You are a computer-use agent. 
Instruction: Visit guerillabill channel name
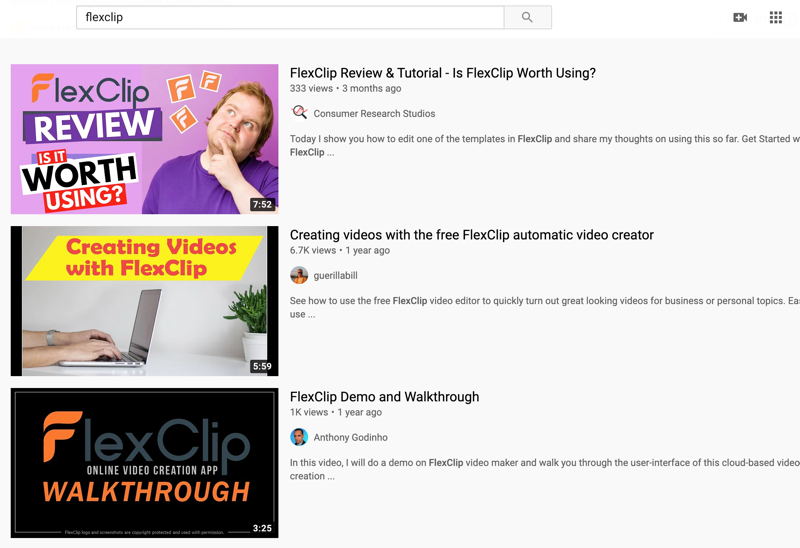[335, 276]
